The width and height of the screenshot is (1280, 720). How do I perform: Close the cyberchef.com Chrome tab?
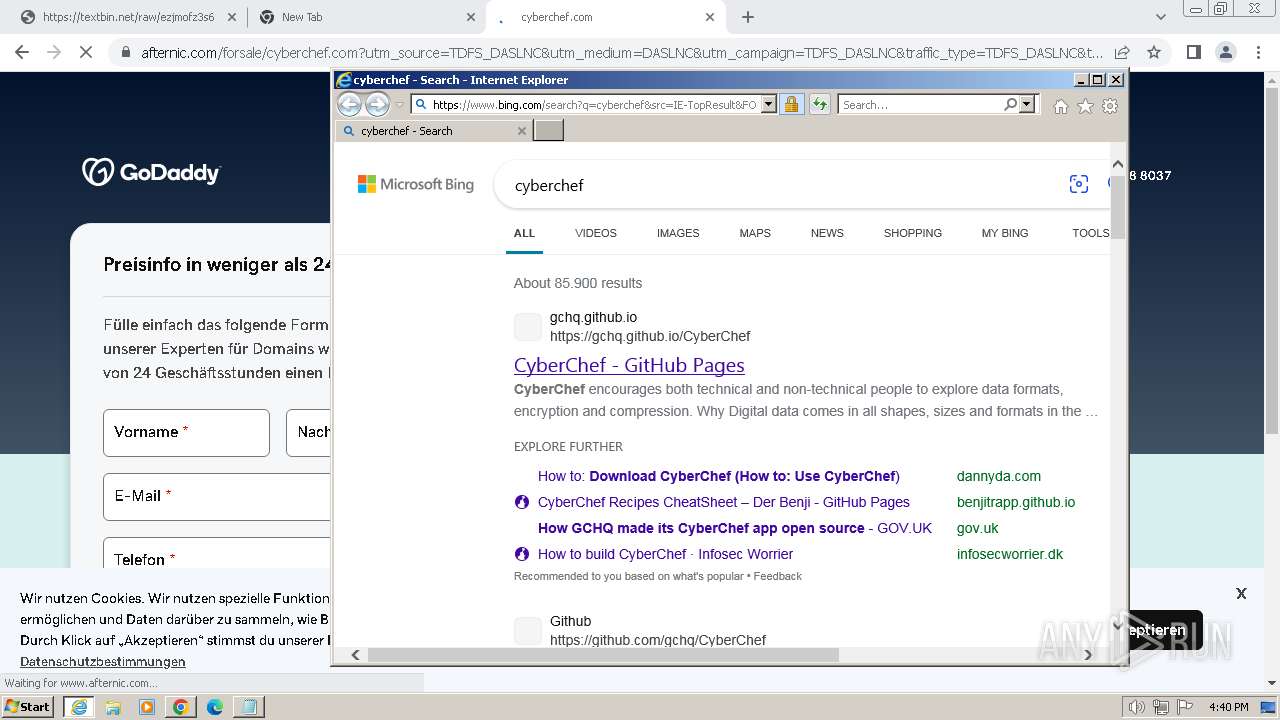coord(710,17)
